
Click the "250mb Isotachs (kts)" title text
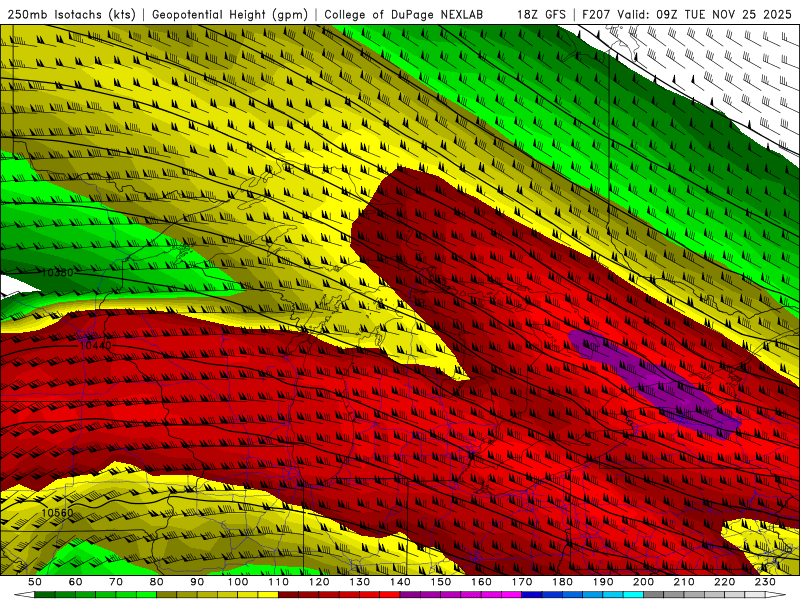tap(71, 14)
